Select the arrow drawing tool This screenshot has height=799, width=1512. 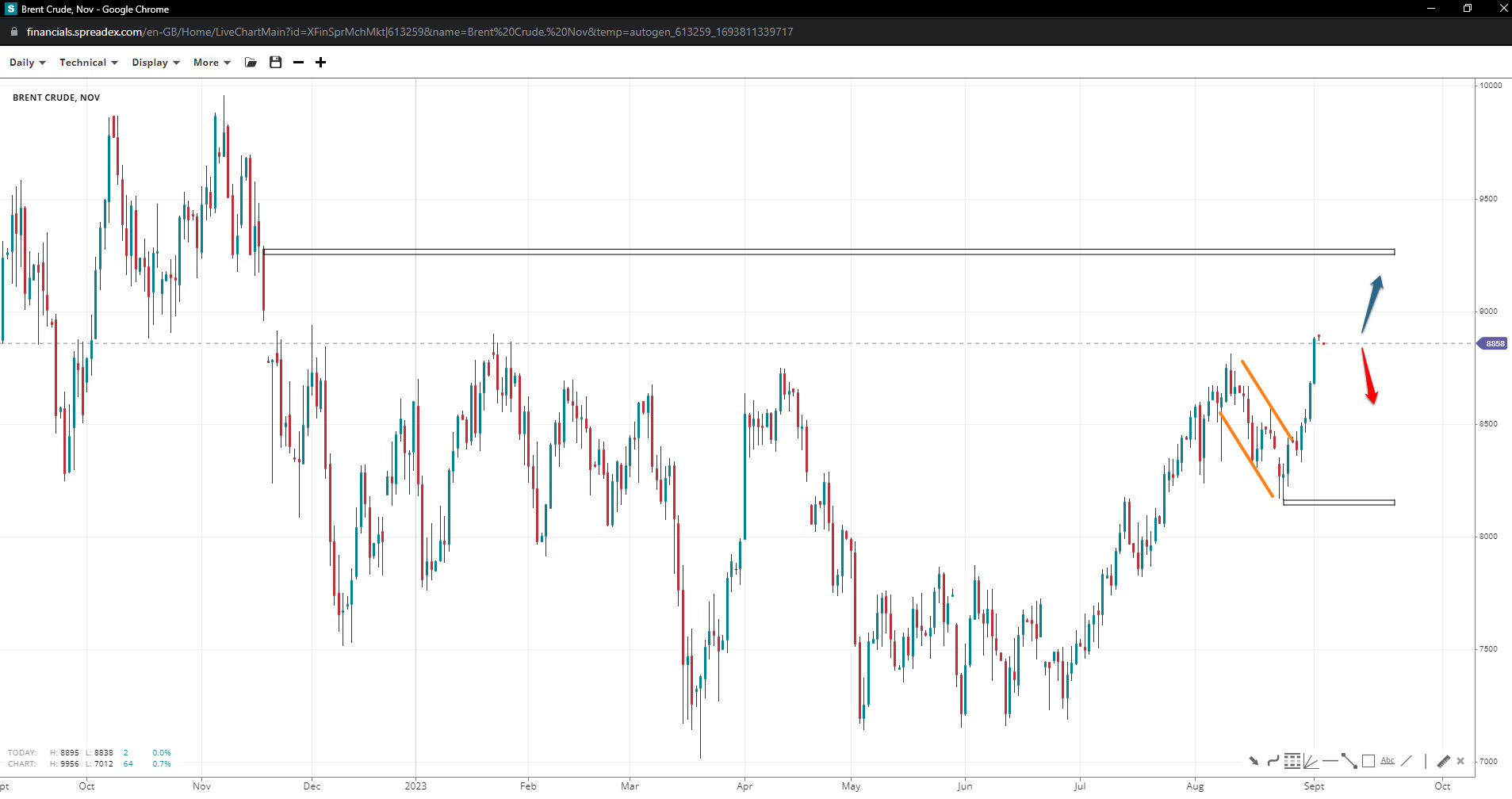coord(1254,761)
